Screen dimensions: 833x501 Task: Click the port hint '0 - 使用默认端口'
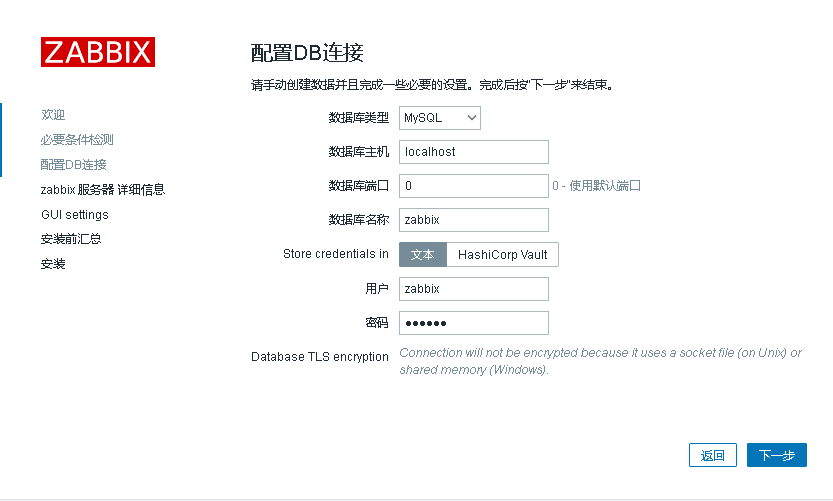596,186
